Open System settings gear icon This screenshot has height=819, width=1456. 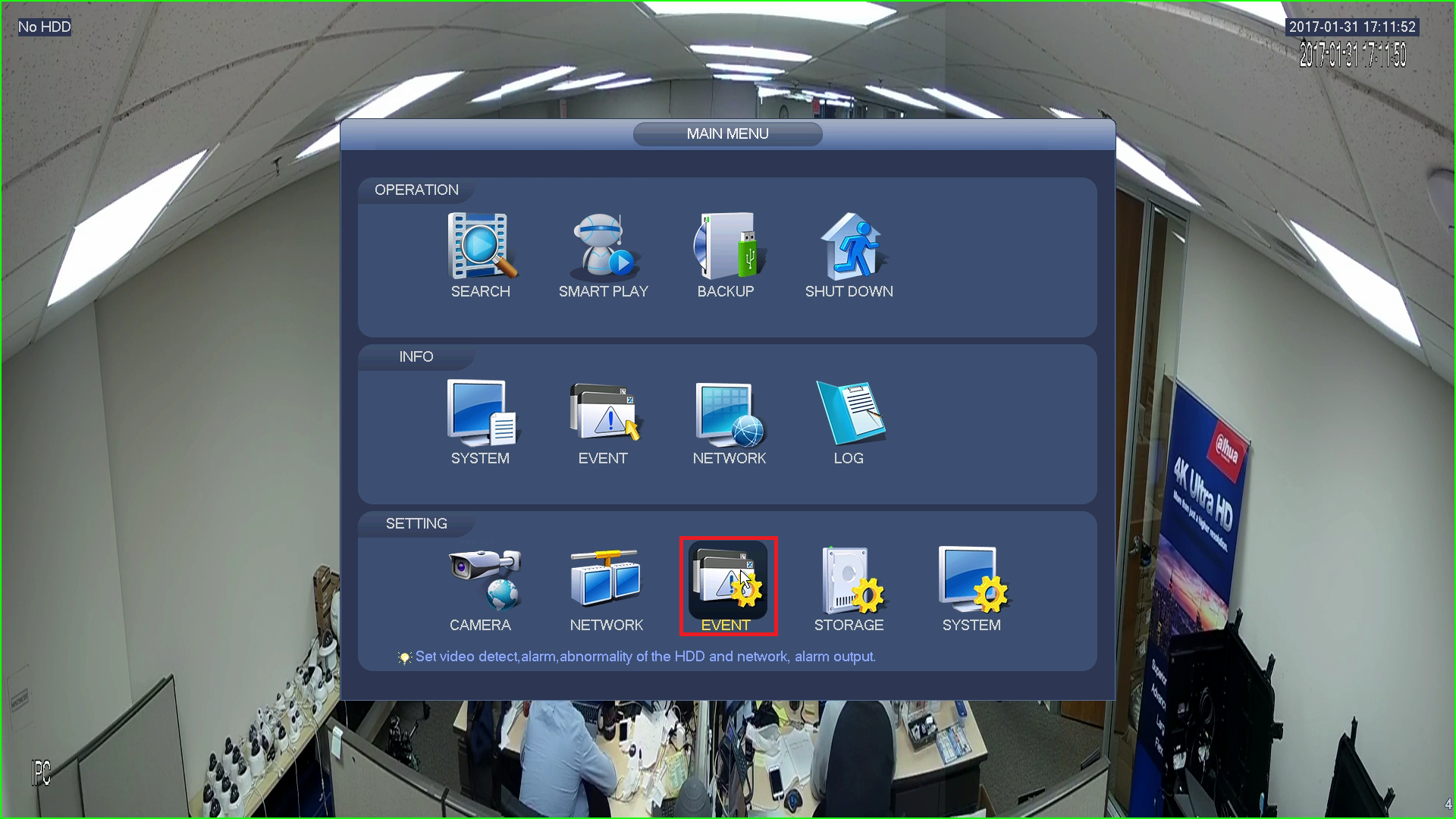tap(972, 580)
